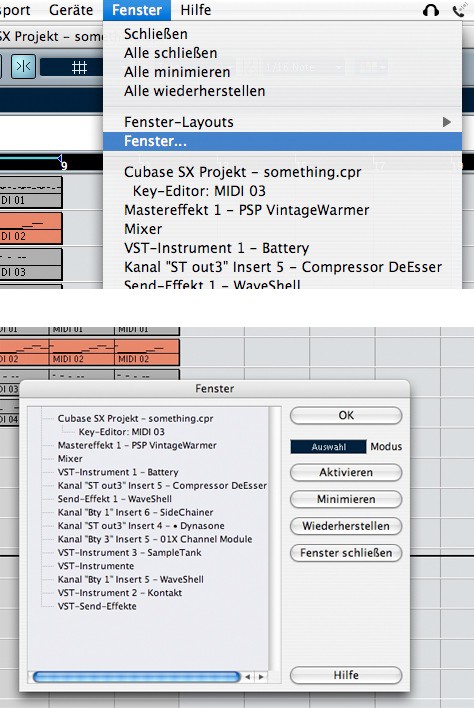Click the left scroll arrow in dialog

pyautogui.click(x=247, y=676)
